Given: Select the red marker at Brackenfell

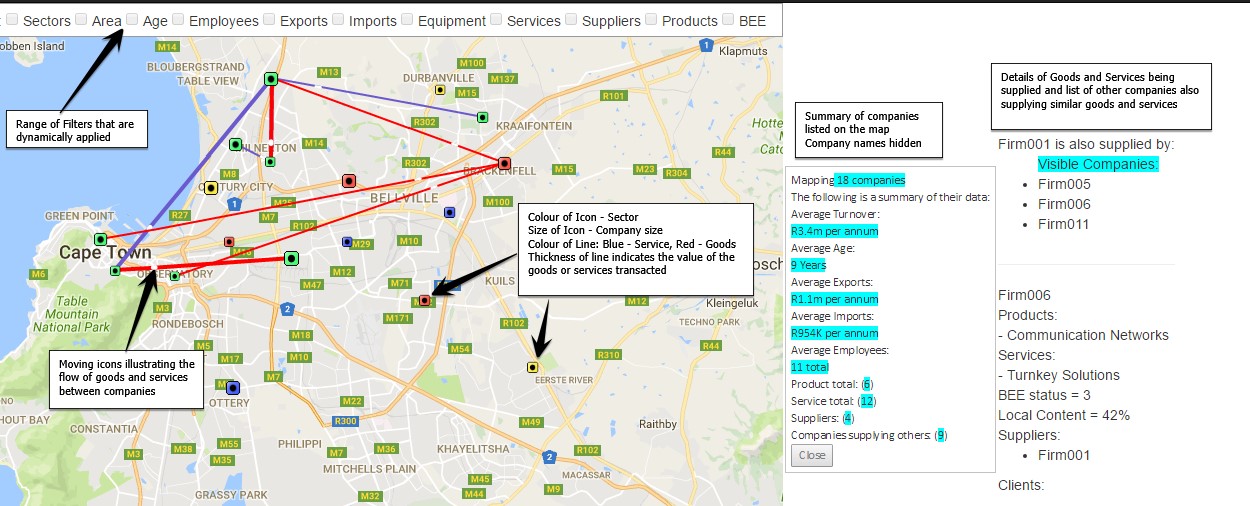Looking at the screenshot, I should [x=504, y=163].
